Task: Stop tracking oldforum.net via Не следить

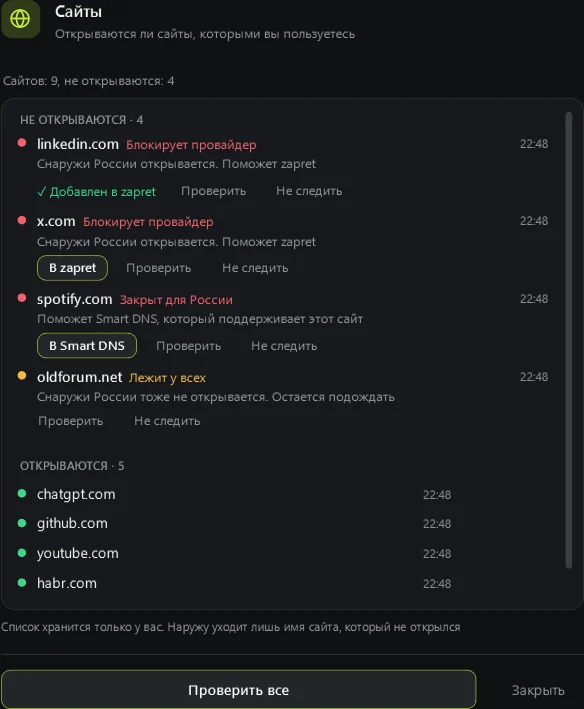Action: [167, 421]
